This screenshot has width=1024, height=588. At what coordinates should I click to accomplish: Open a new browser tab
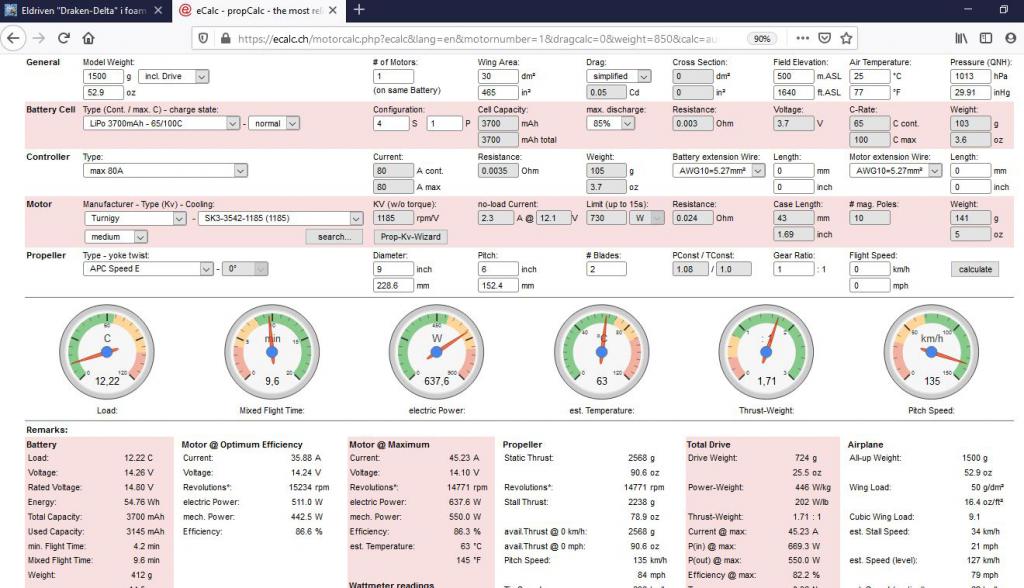pyautogui.click(x=359, y=10)
